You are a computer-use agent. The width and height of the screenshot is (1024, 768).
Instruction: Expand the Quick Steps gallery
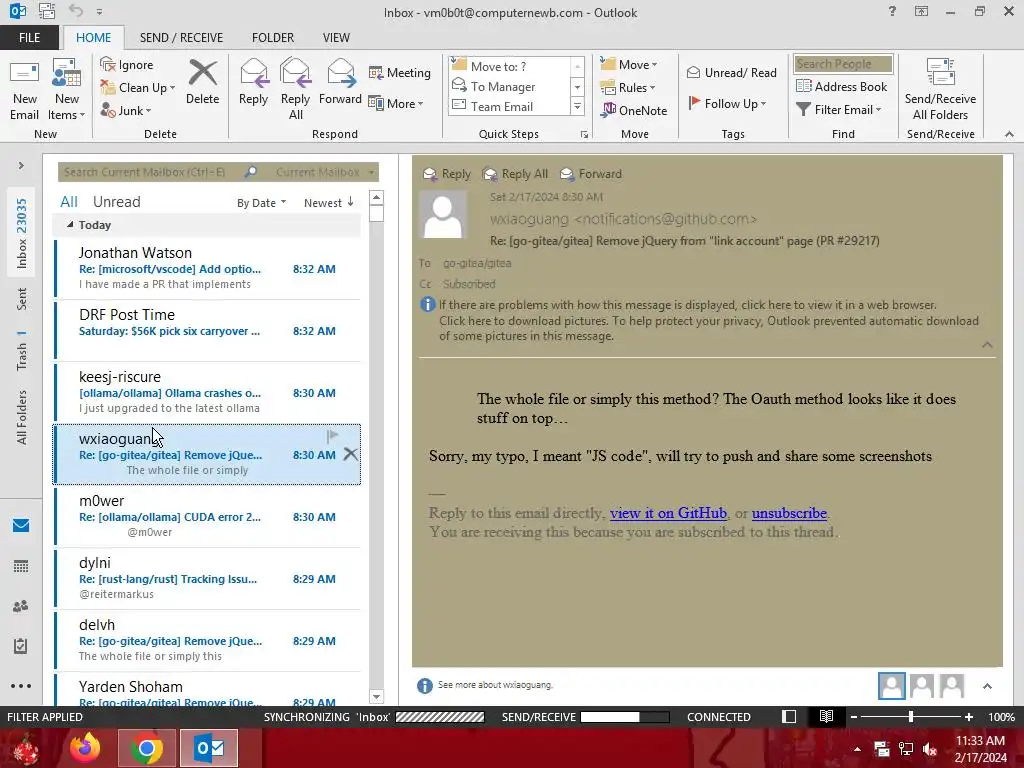577,106
